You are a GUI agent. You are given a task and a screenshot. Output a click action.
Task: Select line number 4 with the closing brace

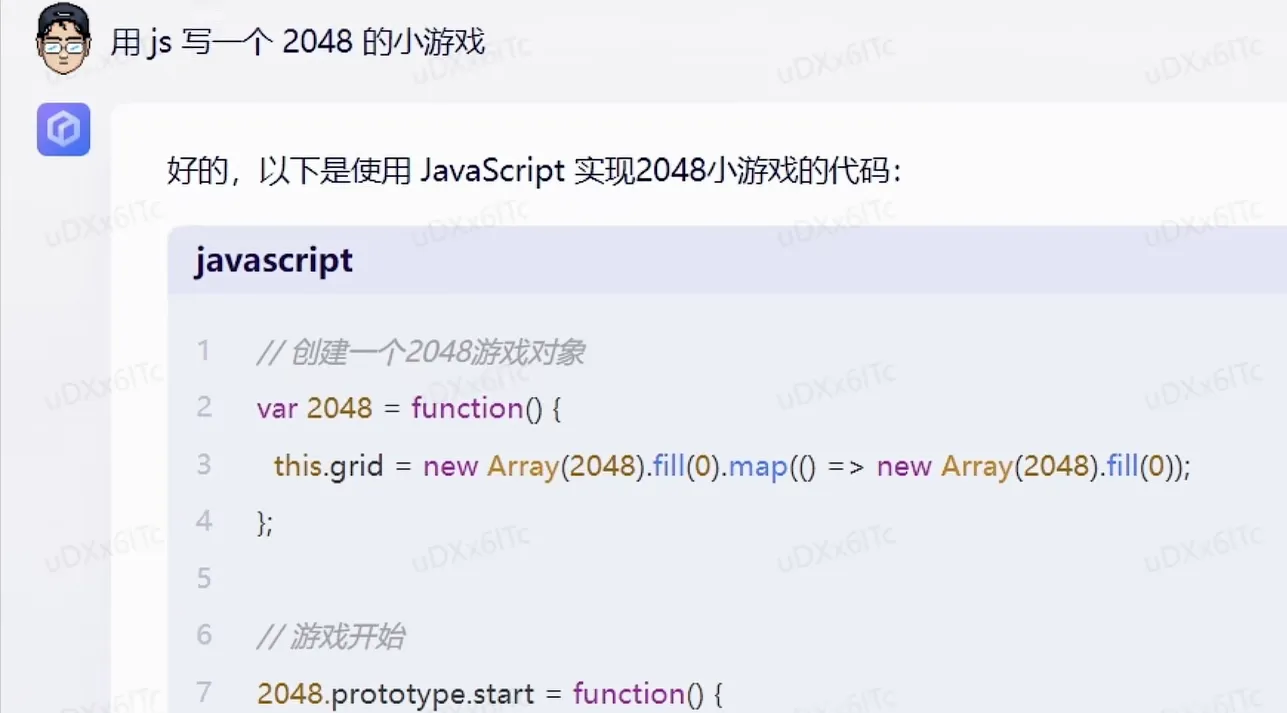204,521
